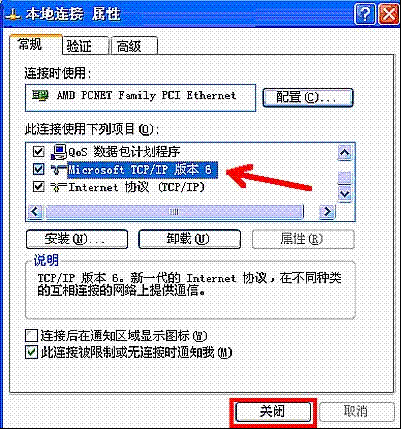This screenshot has width=401, height=429.
Task: Click the Microsoft TCP/IP version 6 protocol icon
Action: [59, 170]
